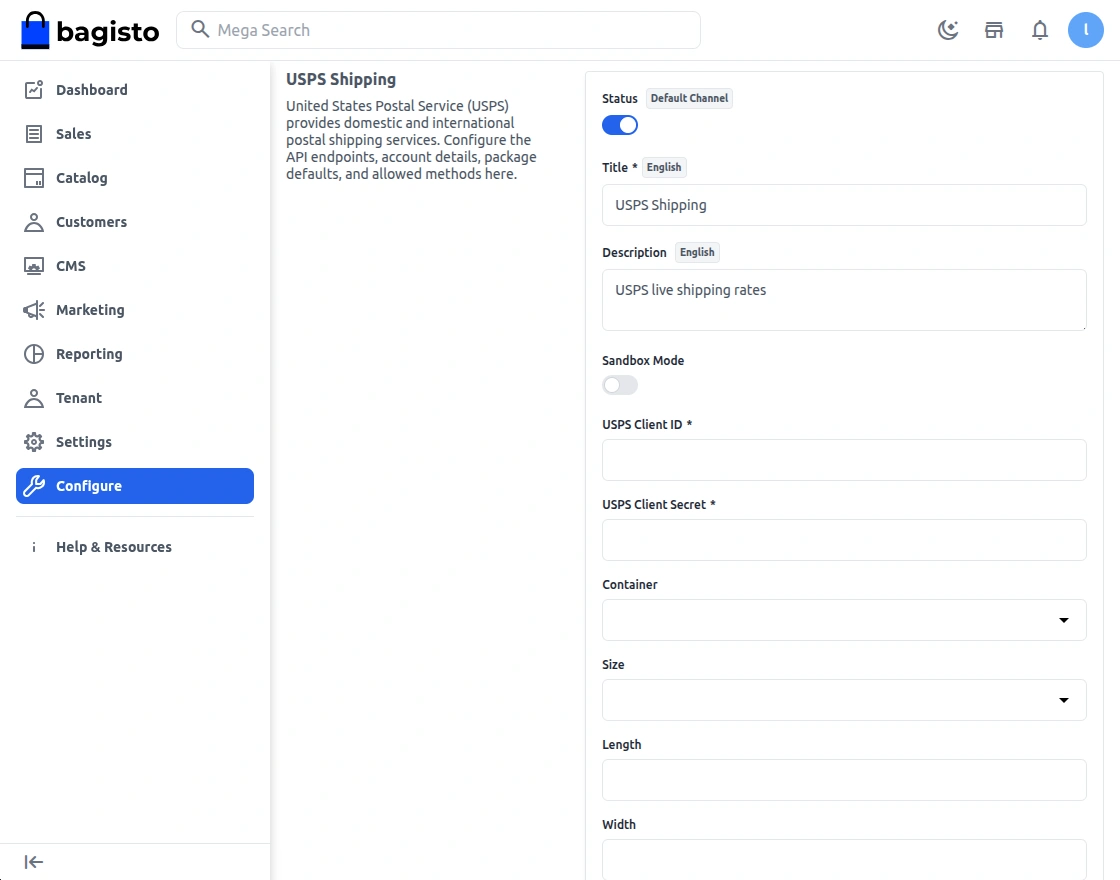Screen dimensions: 1120x880
Task: Click the Configure wrench icon
Action: pyautogui.click(x=34, y=486)
